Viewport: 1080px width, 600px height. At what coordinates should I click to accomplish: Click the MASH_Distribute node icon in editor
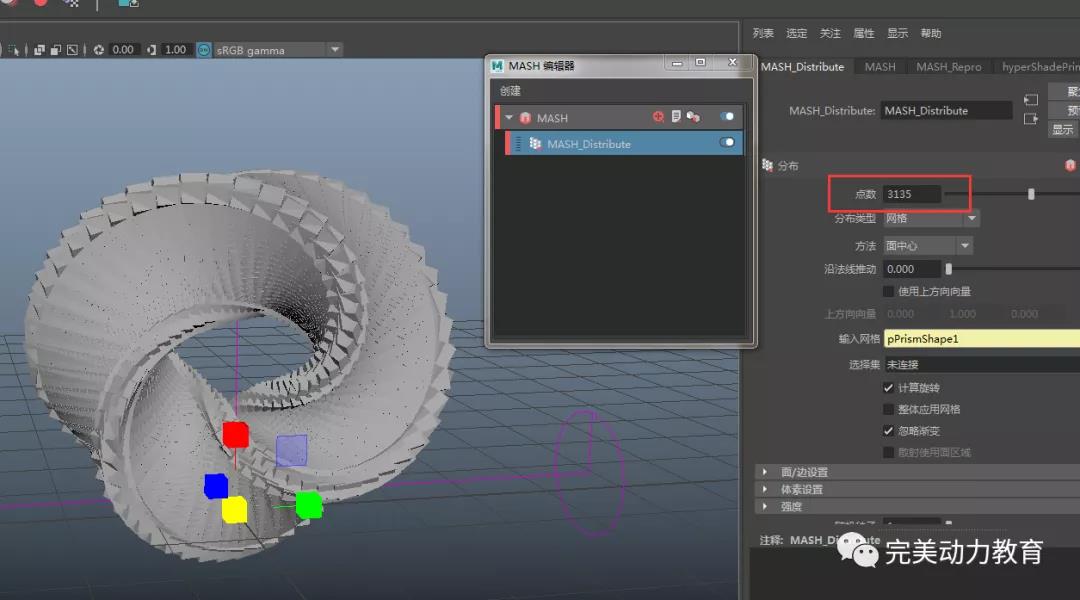pyautogui.click(x=535, y=144)
